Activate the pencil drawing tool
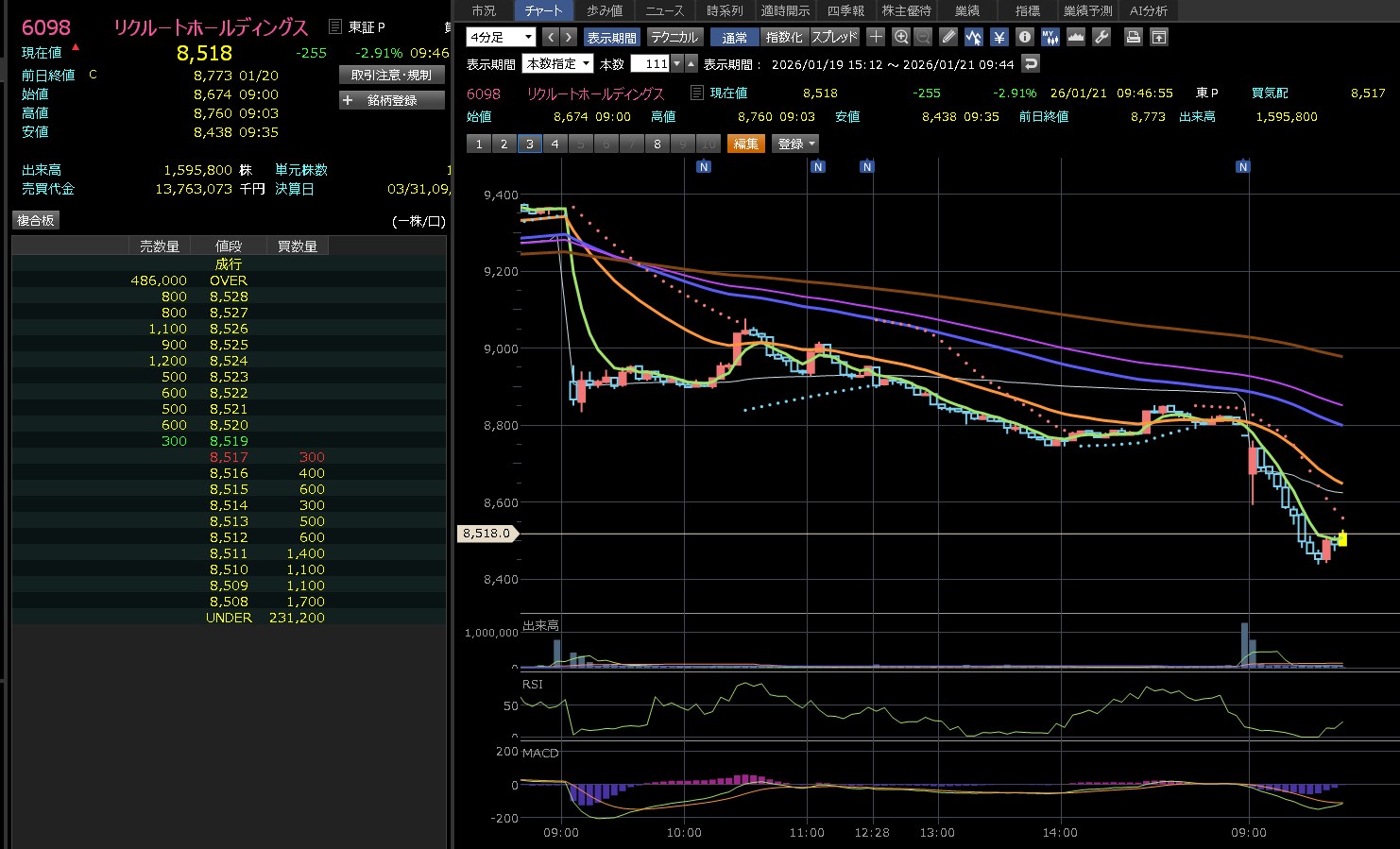The image size is (1400, 849). click(948, 37)
